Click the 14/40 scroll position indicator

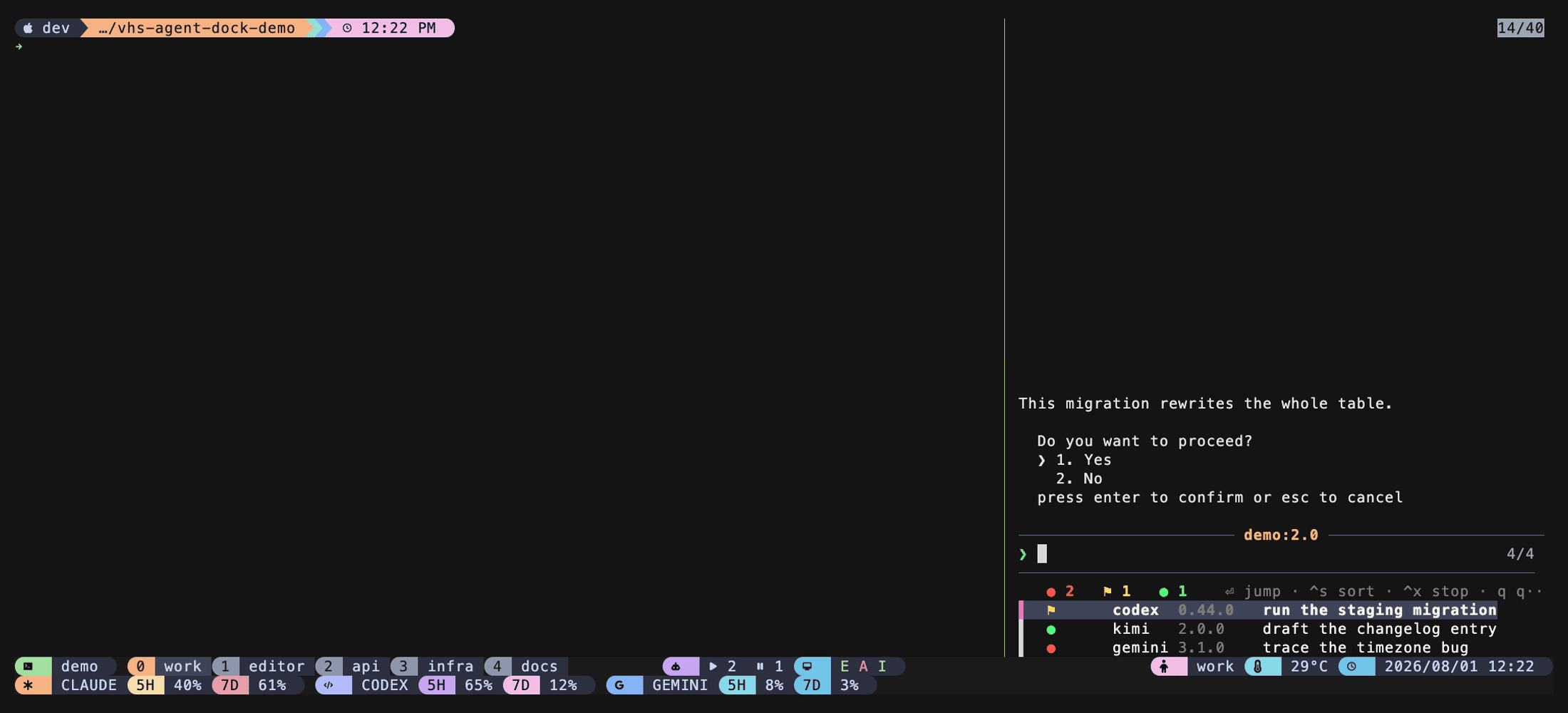(1520, 28)
